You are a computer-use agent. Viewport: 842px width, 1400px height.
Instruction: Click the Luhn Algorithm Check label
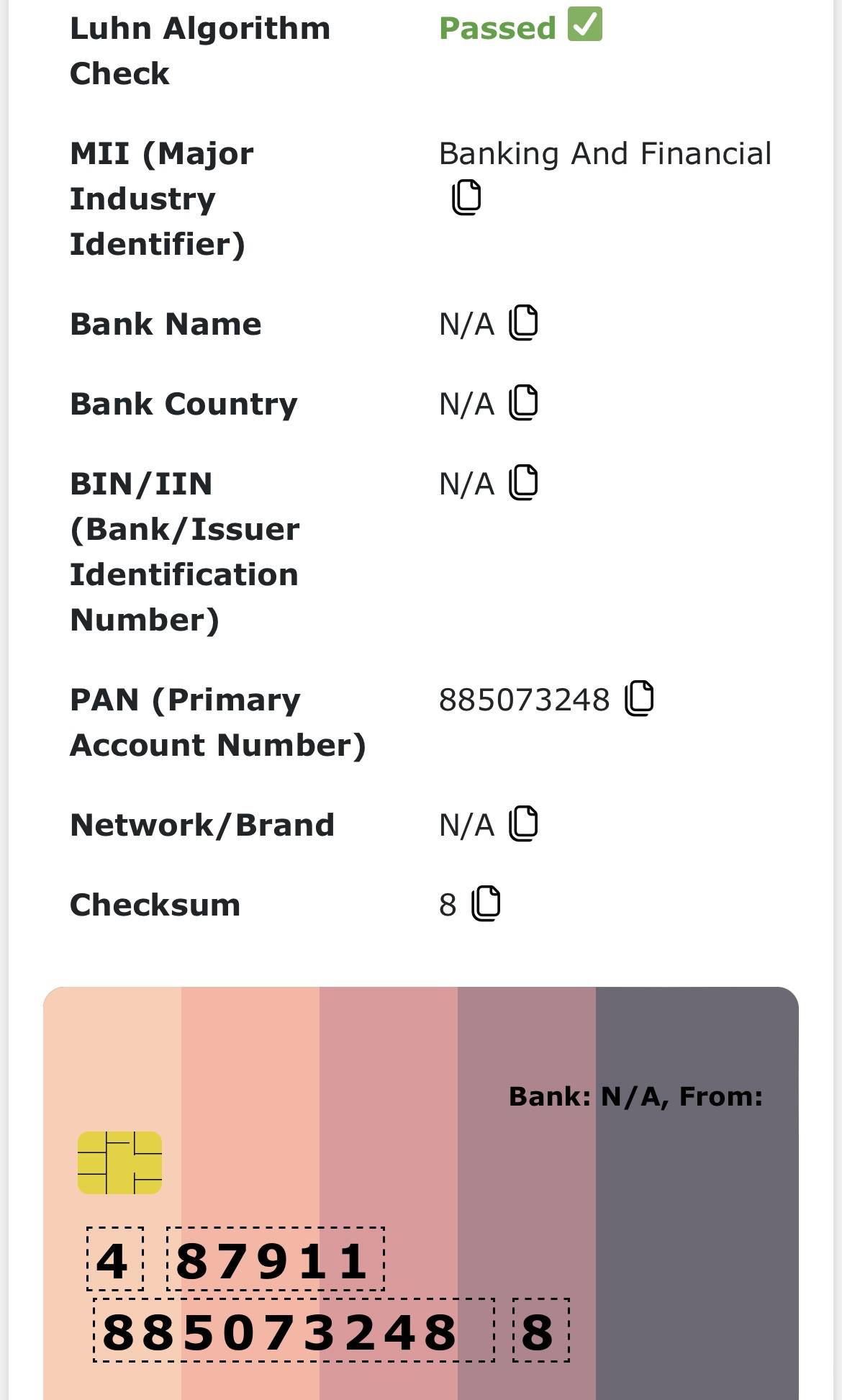199,51
